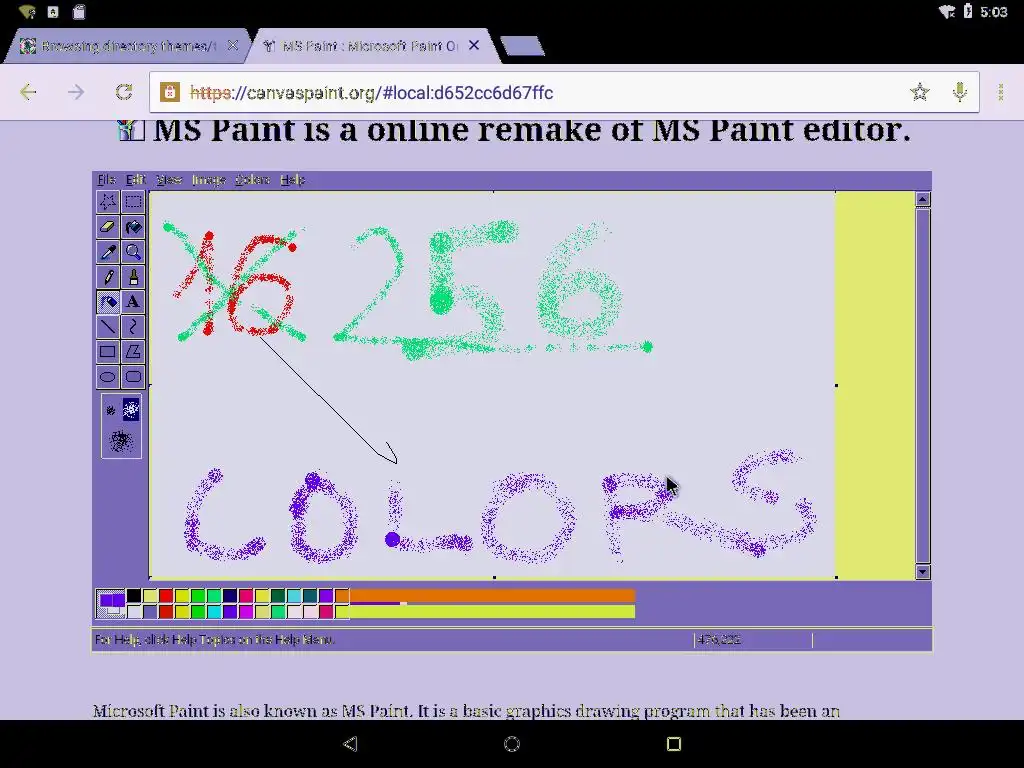
Task: Pick the navy blue palette swatch
Action: coord(230,596)
